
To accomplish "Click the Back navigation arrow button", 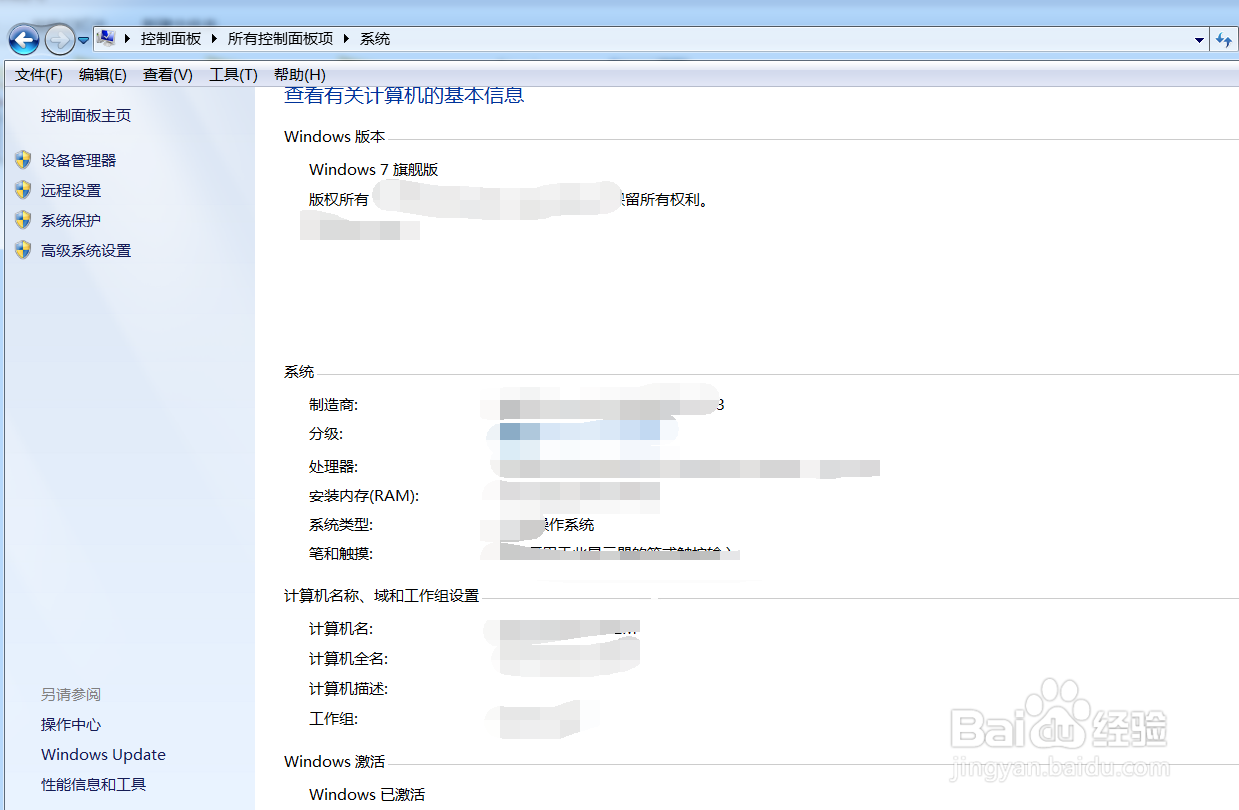I will coord(24,40).
